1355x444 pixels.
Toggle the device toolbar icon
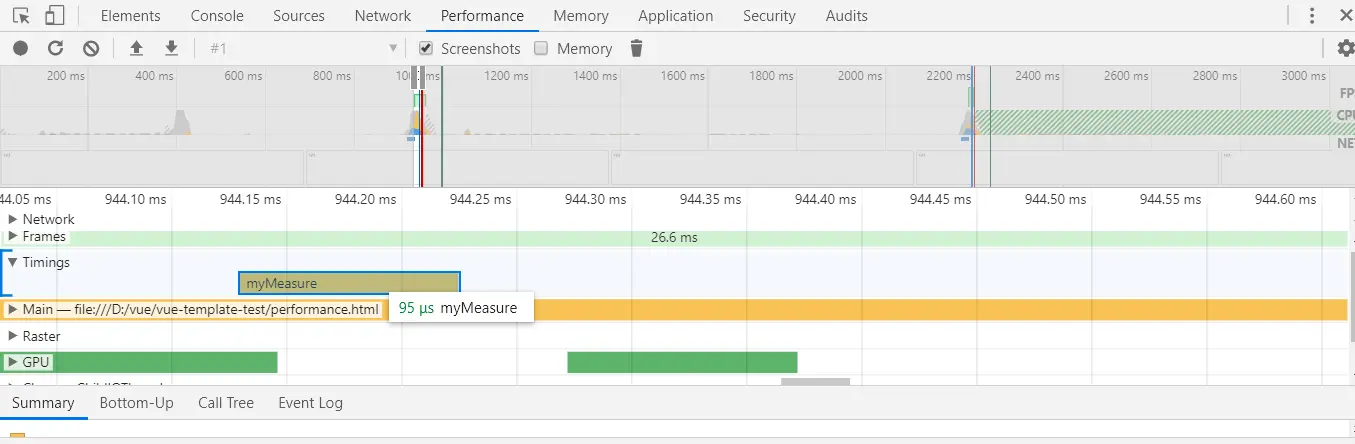55,16
